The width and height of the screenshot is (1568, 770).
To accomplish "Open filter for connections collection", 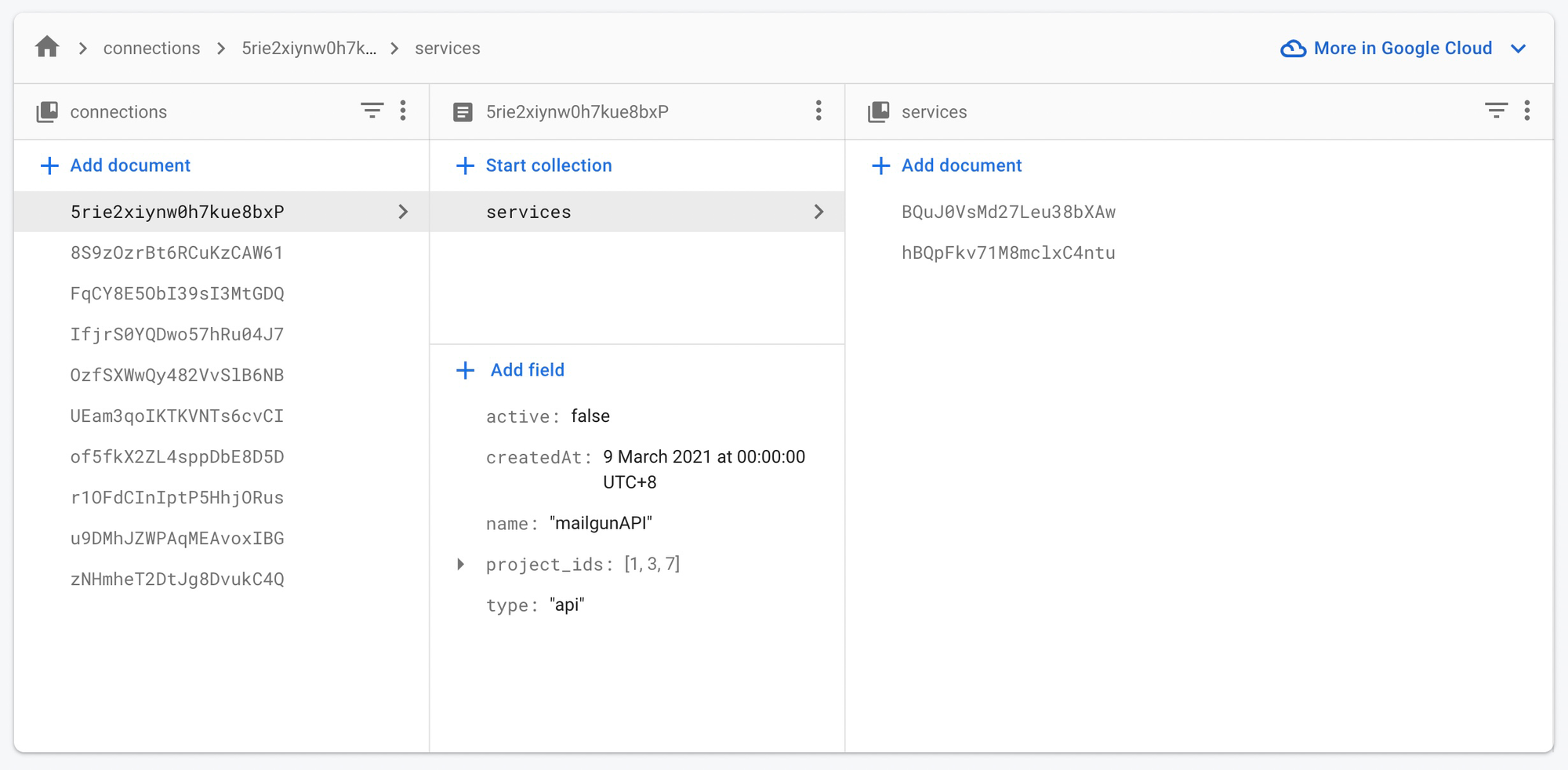I will click(x=372, y=111).
